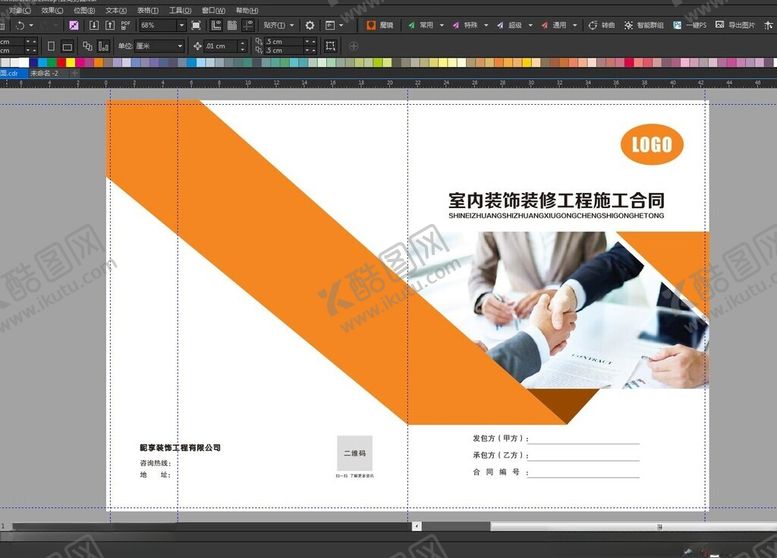Open the 贴齐 snap-to dropdown
This screenshot has height=558, width=777.
pos(278,25)
